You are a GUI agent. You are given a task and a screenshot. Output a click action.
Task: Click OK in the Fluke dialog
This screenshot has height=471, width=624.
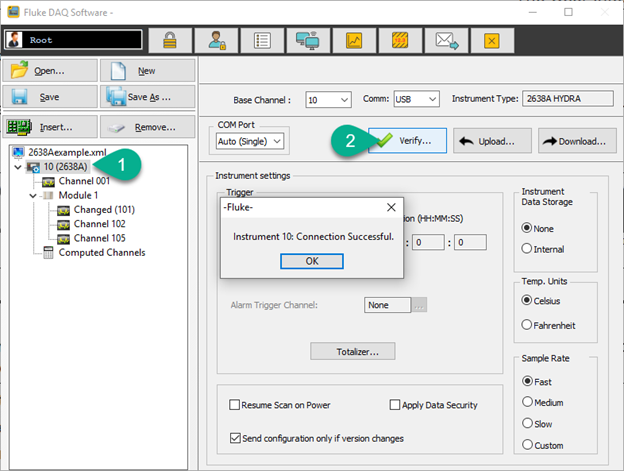312,261
